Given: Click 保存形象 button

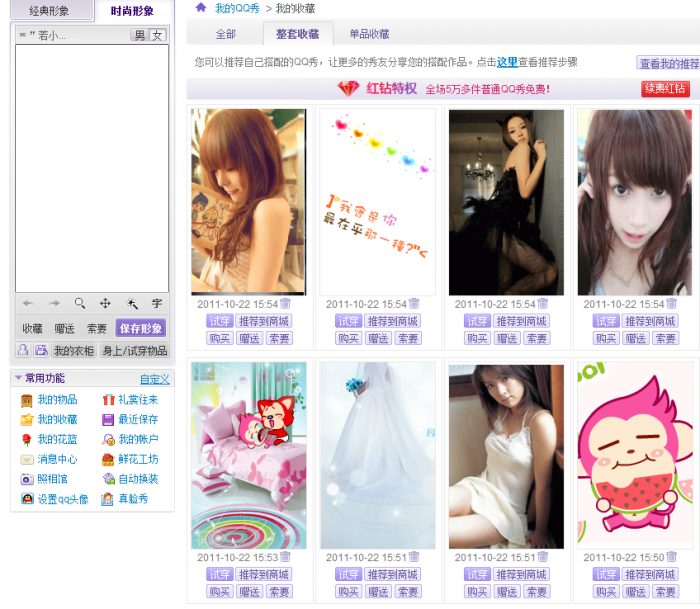Looking at the screenshot, I should click(141, 329).
